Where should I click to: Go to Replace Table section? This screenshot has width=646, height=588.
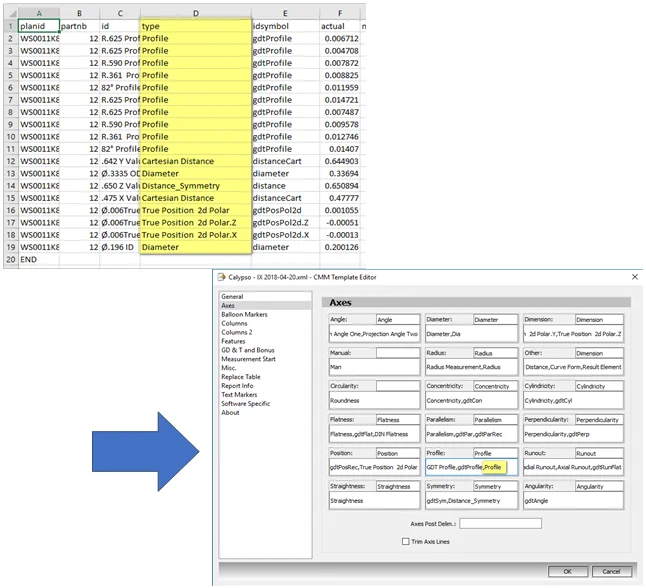pos(241,377)
